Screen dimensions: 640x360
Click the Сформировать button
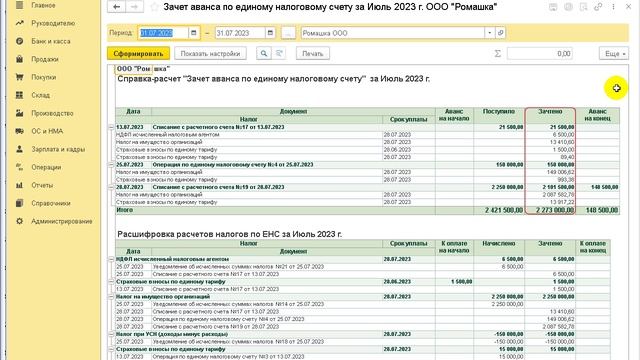[138, 53]
